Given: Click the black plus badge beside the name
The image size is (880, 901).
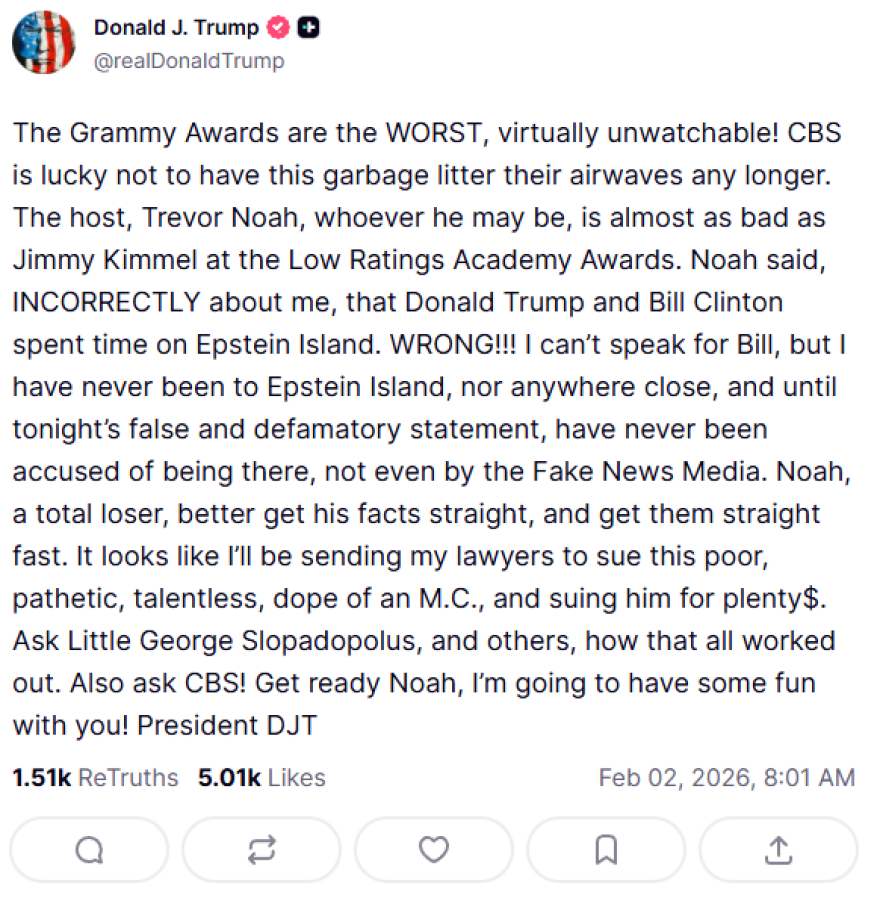Looking at the screenshot, I should (309, 29).
